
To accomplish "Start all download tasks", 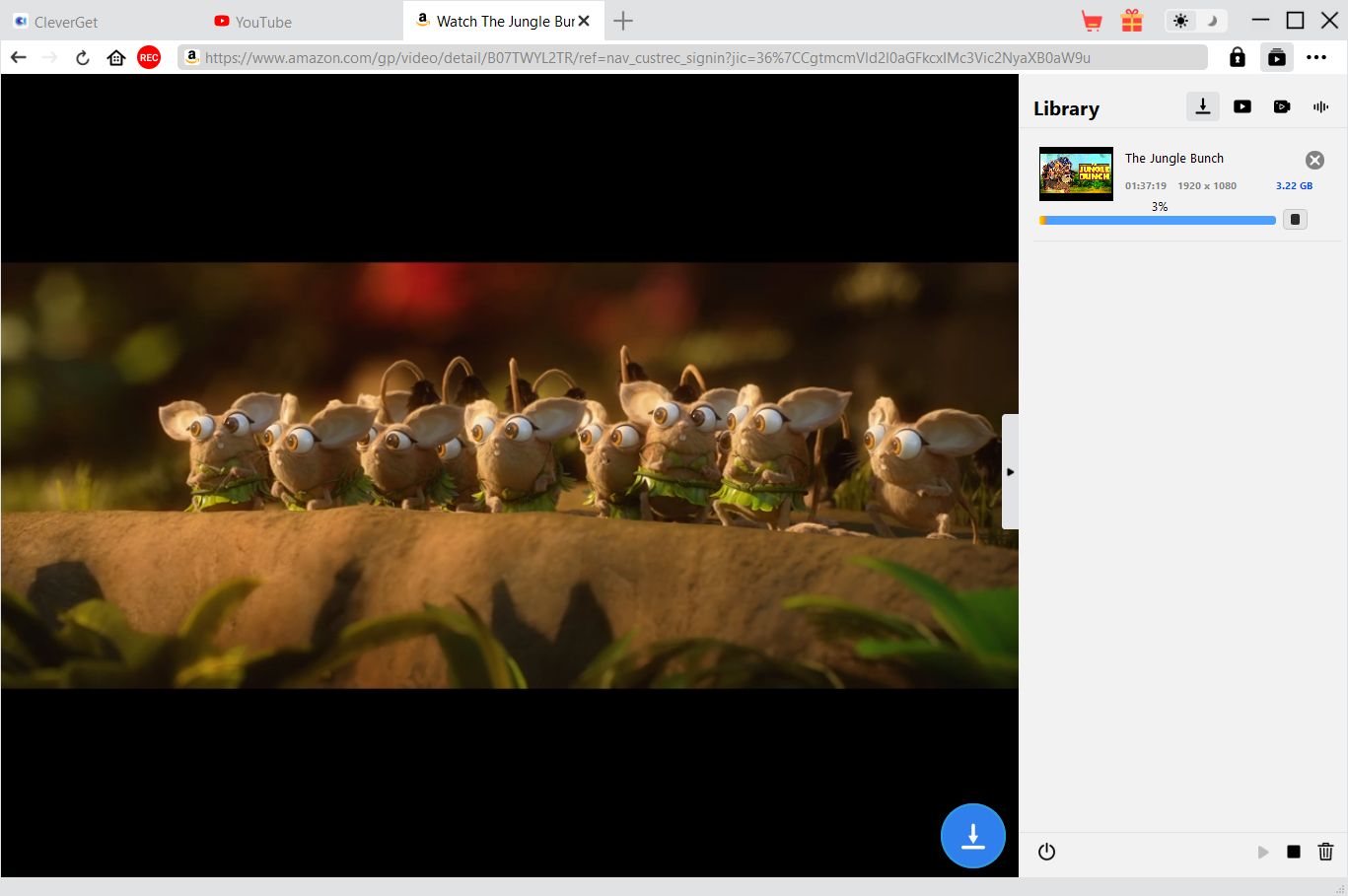I will (x=1263, y=852).
